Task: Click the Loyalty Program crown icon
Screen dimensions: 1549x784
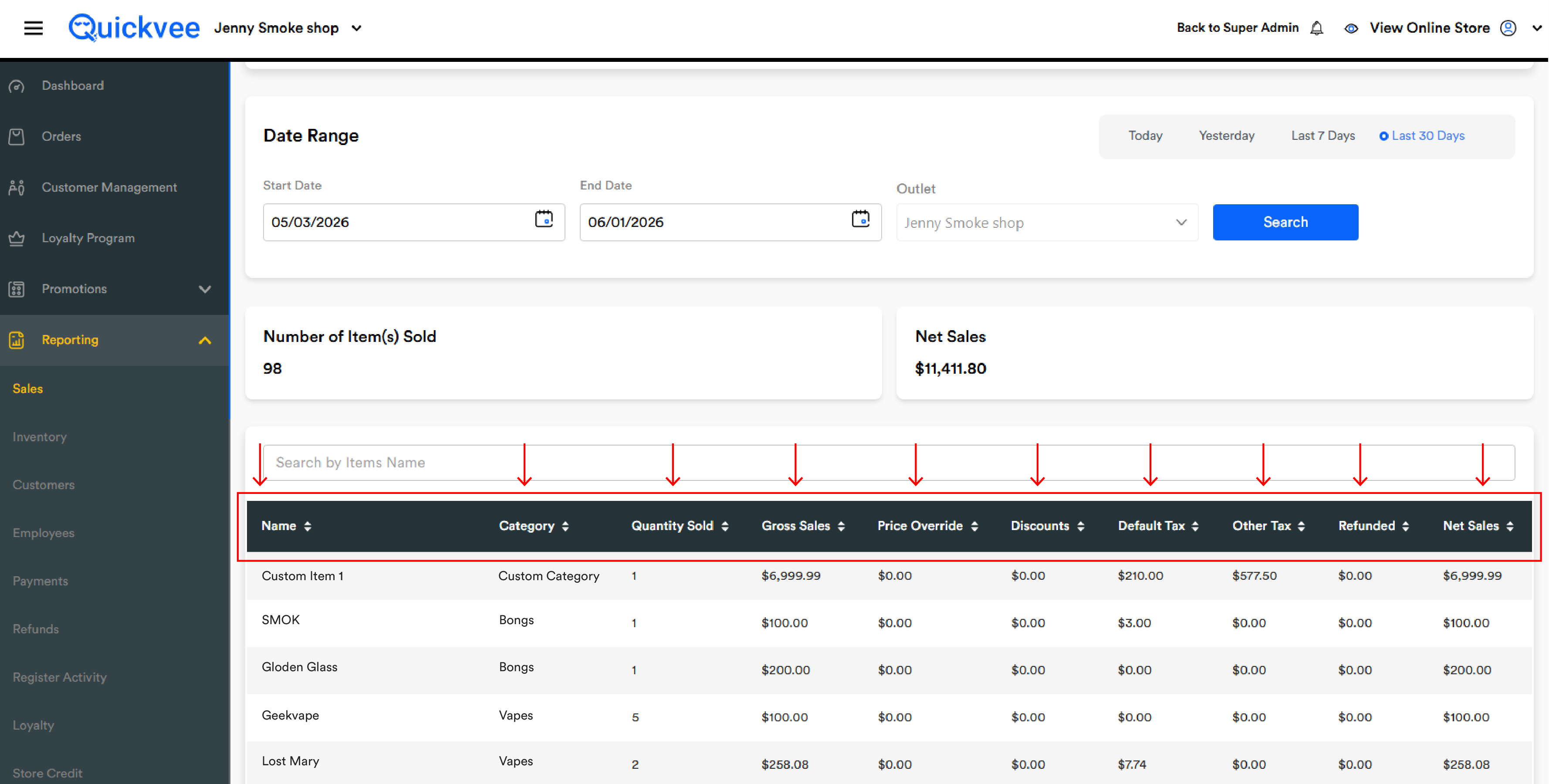Action: [x=17, y=238]
